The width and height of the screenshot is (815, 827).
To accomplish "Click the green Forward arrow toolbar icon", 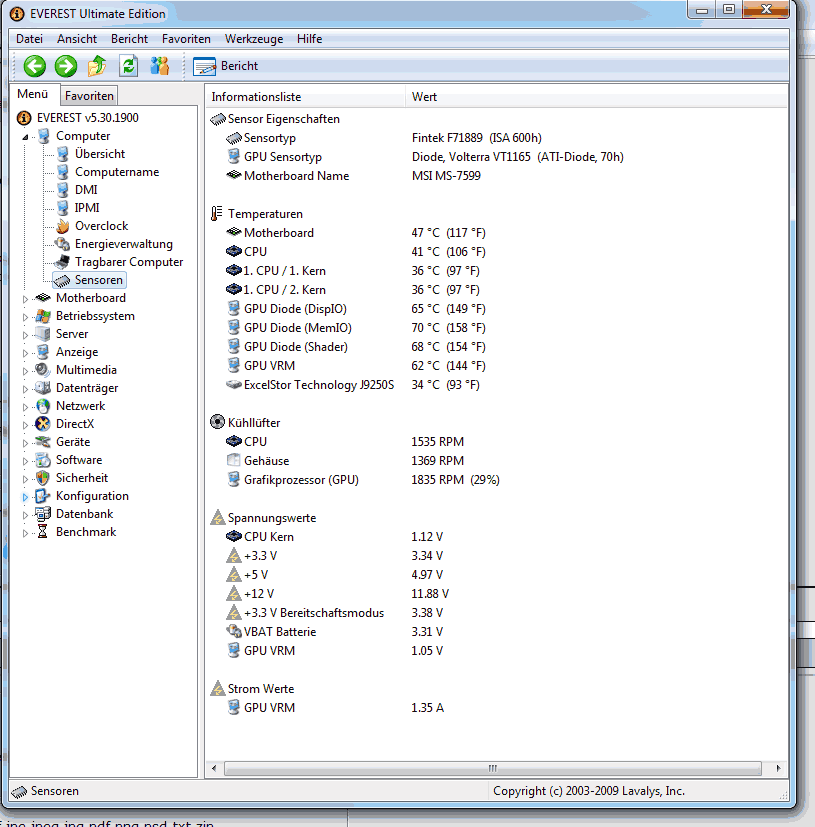I will pos(66,66).
